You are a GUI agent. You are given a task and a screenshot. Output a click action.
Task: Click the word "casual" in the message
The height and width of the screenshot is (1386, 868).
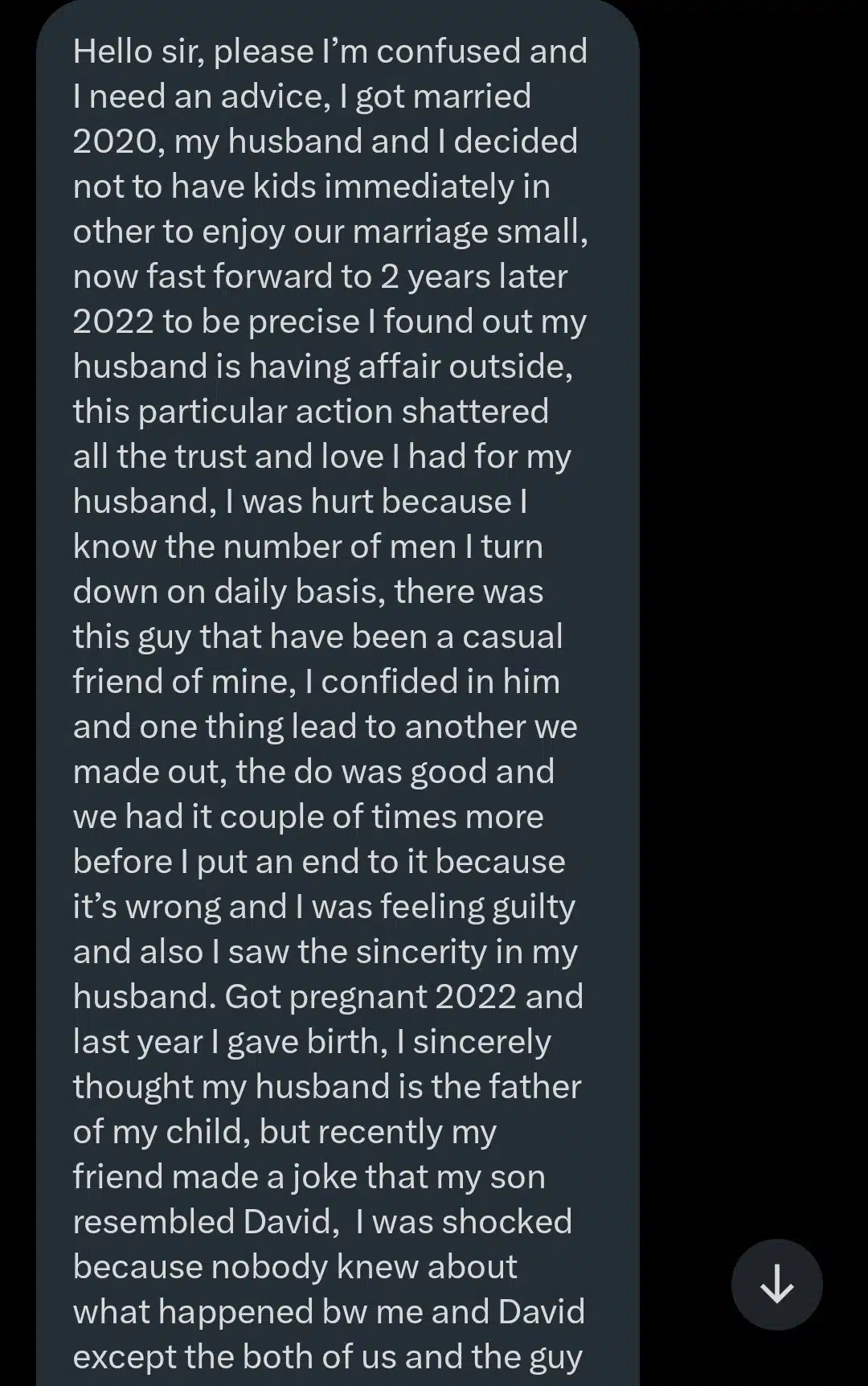[x=512, y=637]
